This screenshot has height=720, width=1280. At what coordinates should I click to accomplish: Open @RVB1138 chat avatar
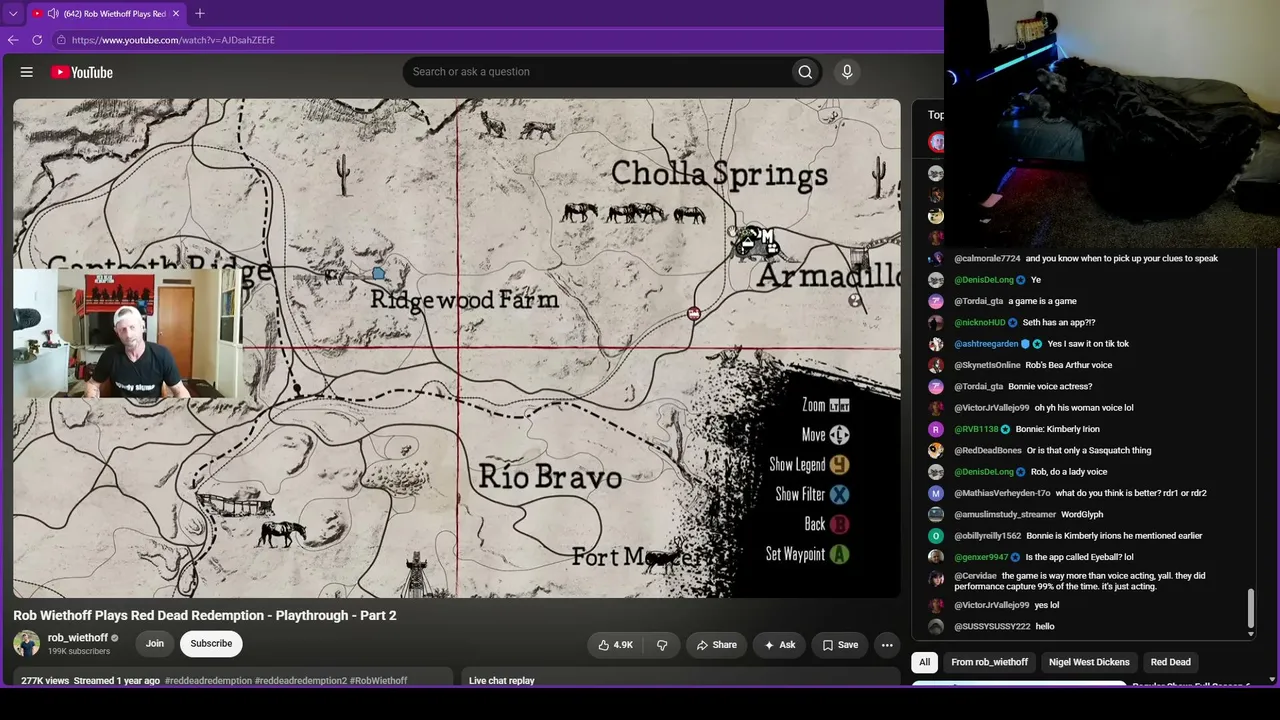click(936, 429)
